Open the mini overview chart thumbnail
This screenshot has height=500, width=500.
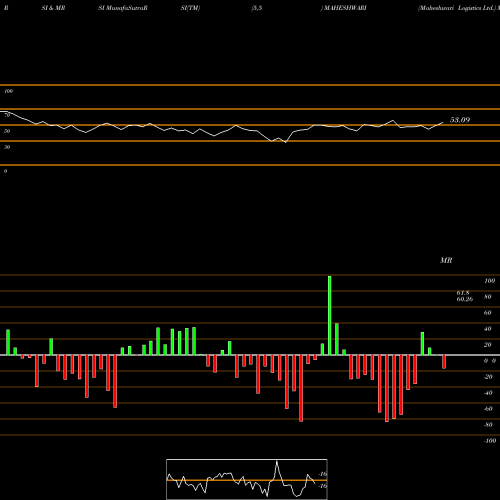(247, 479)
